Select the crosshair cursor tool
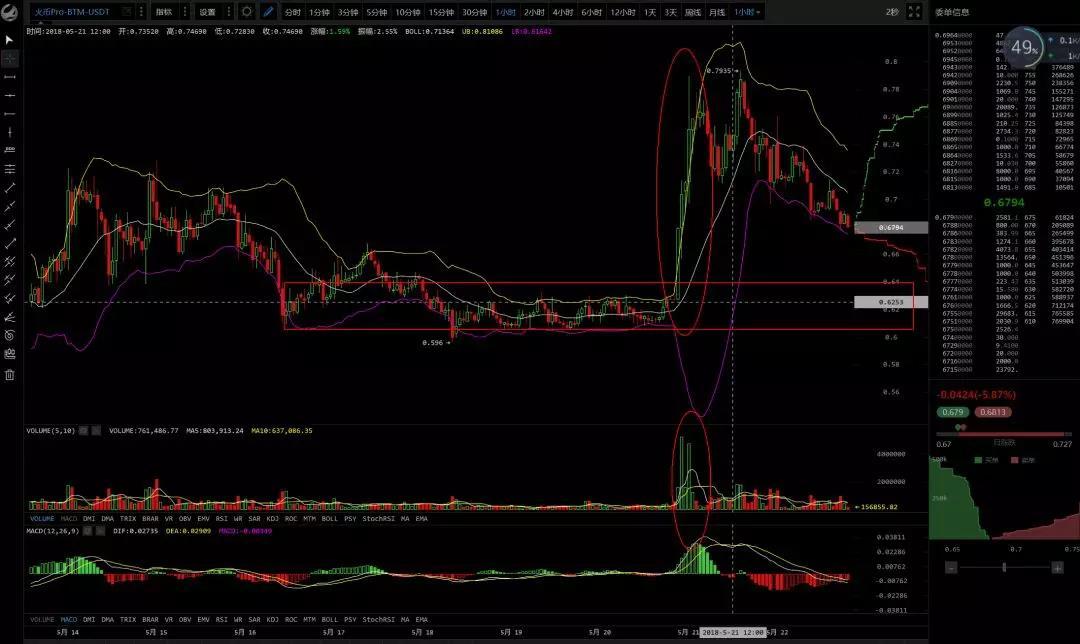1080x644 pixels. (9, 57)
